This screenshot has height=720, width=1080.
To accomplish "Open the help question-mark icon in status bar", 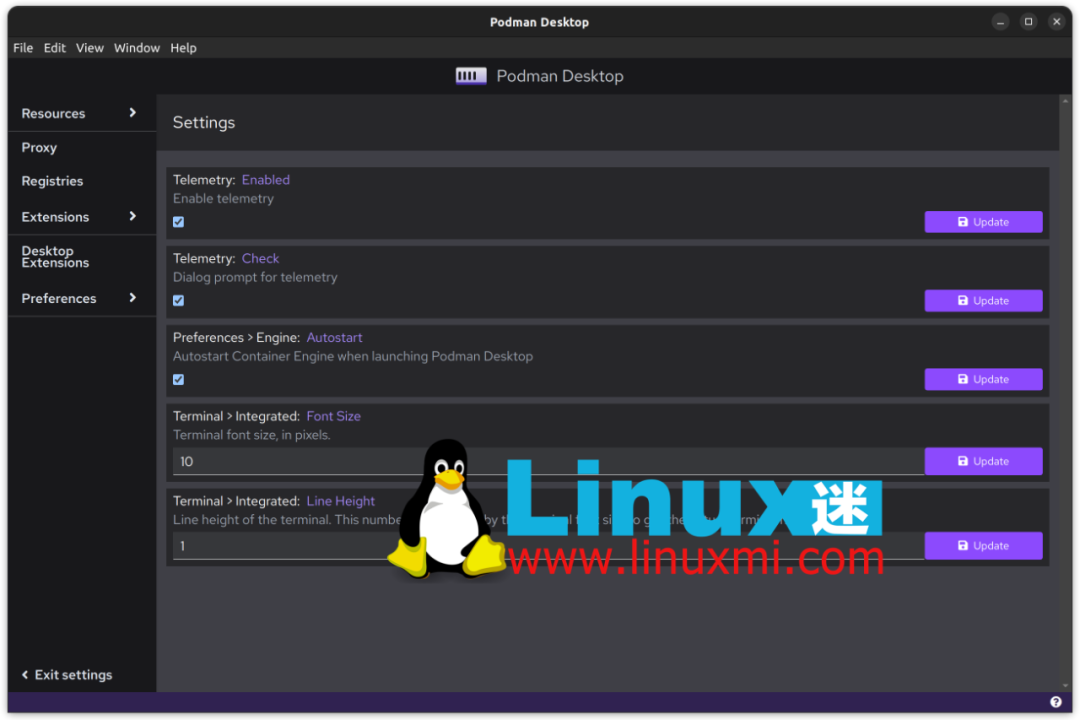I will [1055, 701].
